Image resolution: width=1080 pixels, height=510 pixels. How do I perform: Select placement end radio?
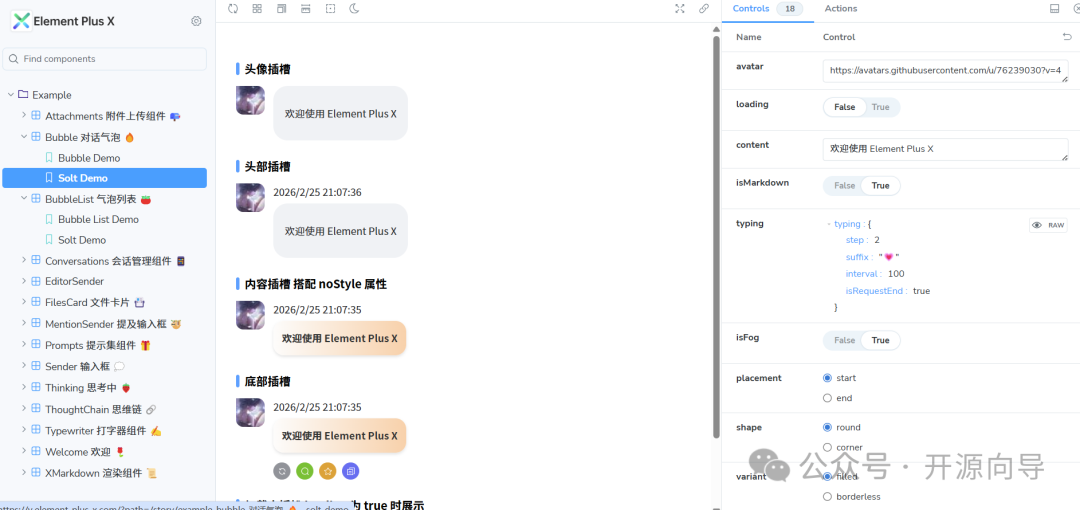[827, 398]
